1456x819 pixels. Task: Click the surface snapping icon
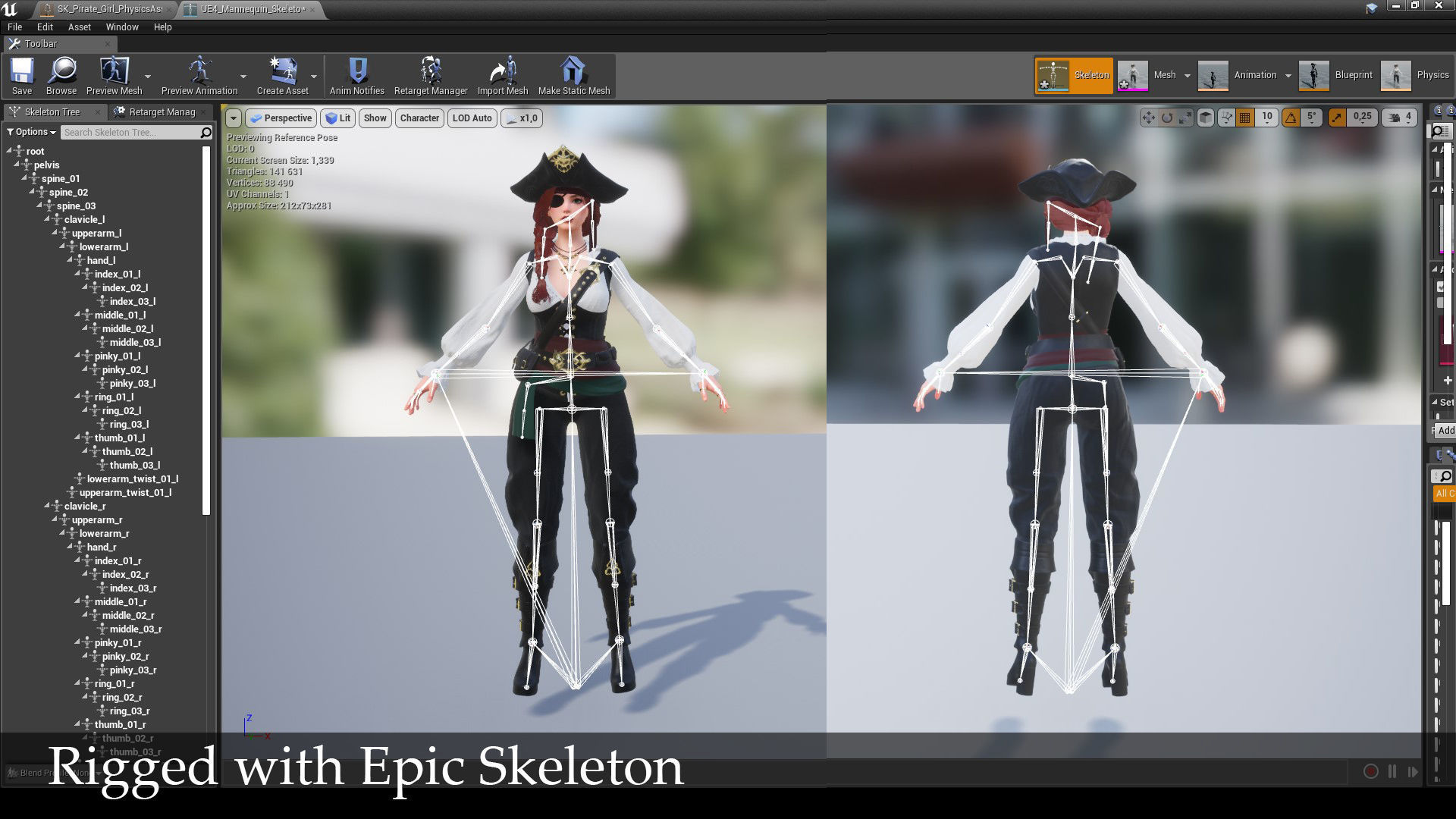coord(1225,118)
